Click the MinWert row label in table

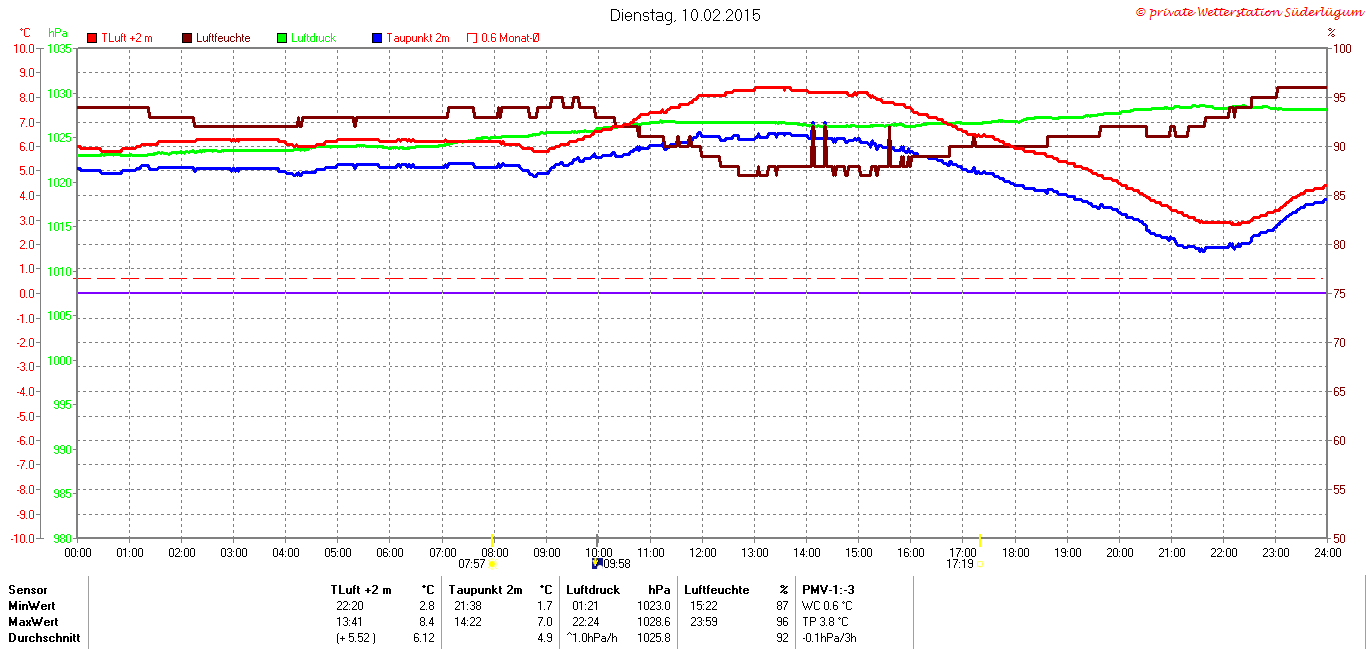click(31, 606)
